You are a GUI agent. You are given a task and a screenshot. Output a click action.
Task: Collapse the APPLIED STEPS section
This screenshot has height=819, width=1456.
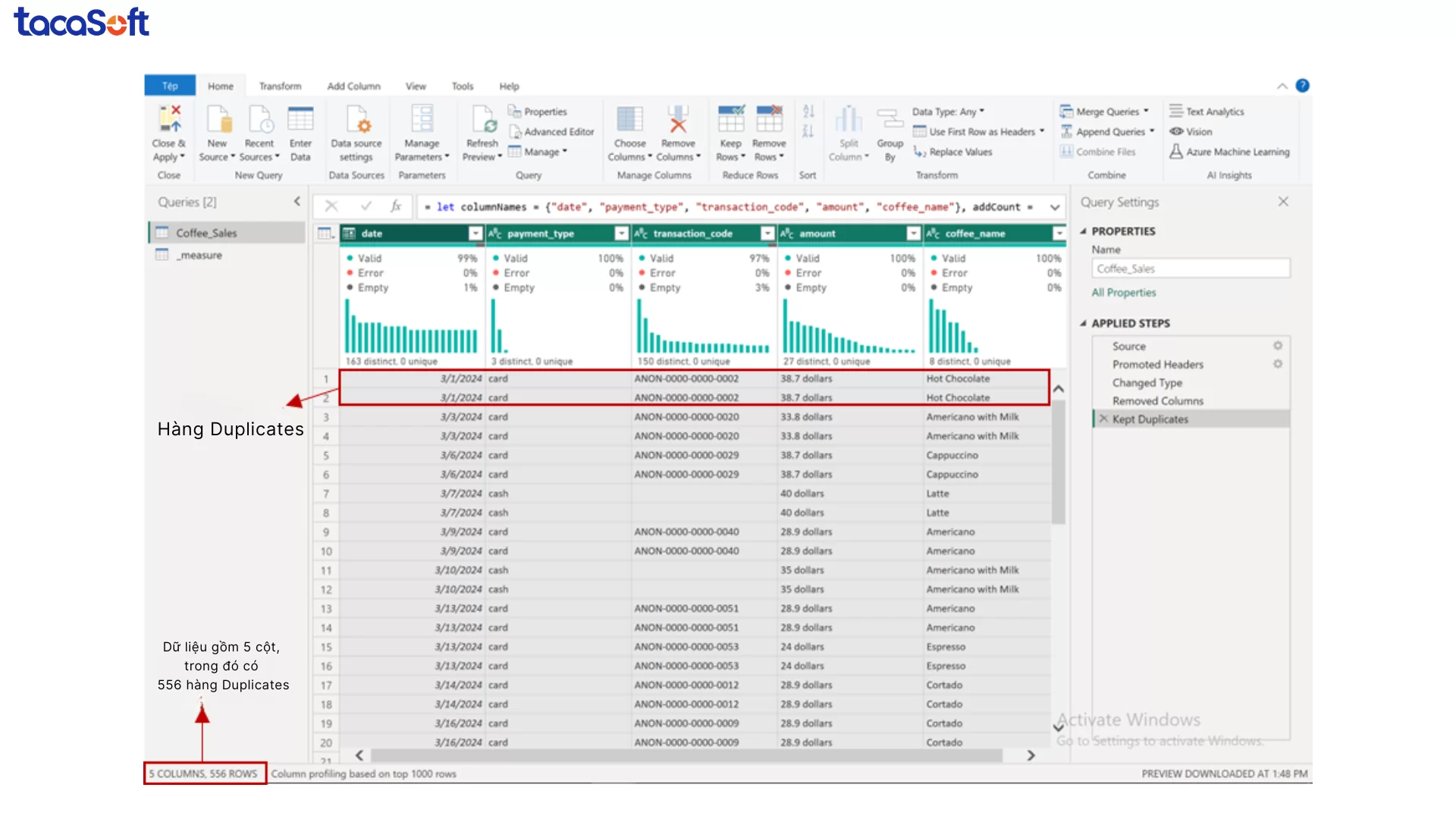[x=1084, y=323]
